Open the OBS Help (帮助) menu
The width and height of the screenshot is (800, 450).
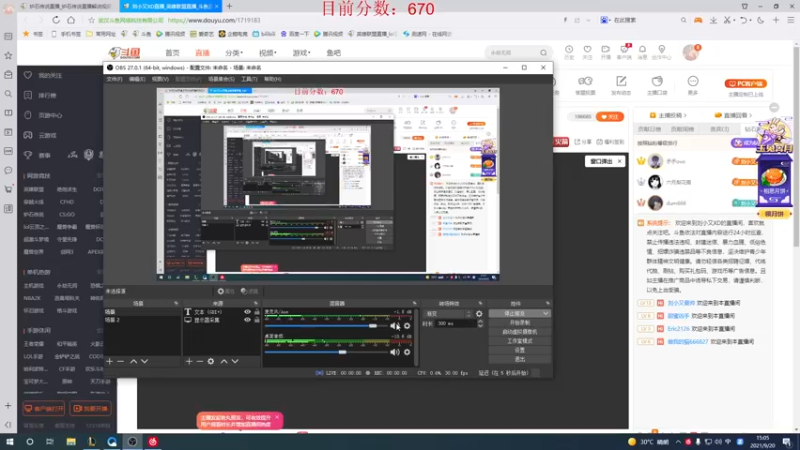point(272,79)
